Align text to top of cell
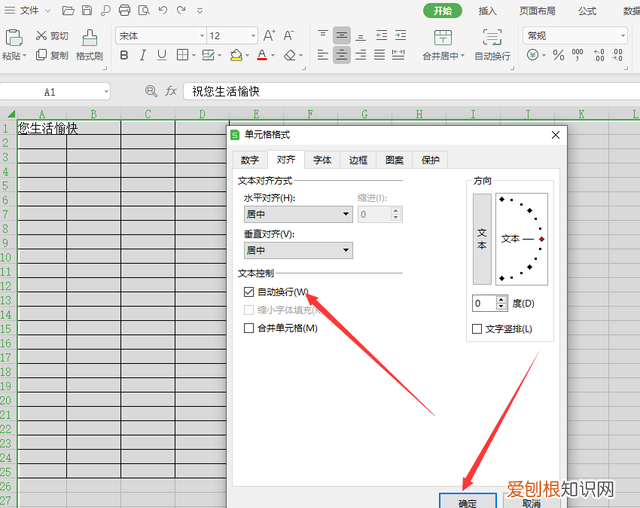The height and width of the screenshot is (508, 640). click(323, 35)
